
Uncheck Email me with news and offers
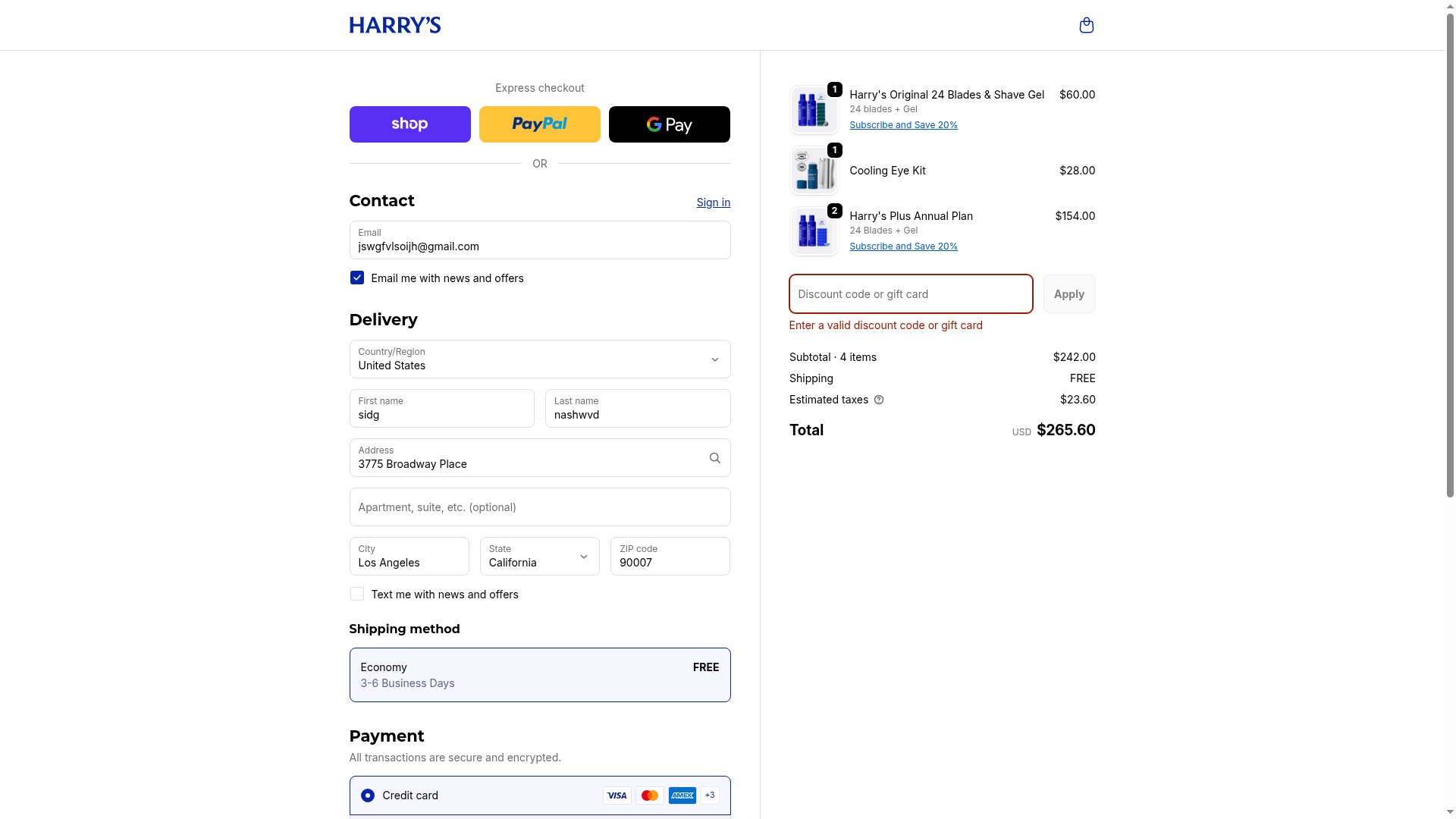tap(357, 278)
